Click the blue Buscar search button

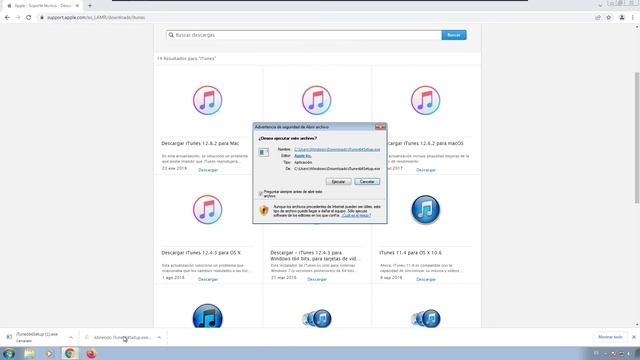[454, 35]
